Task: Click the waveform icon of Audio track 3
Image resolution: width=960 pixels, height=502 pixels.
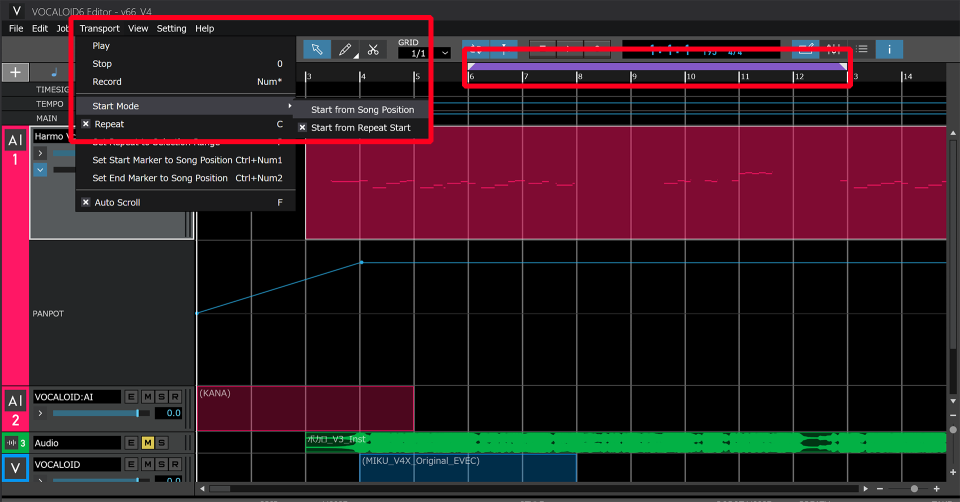Action: point(11,443)
